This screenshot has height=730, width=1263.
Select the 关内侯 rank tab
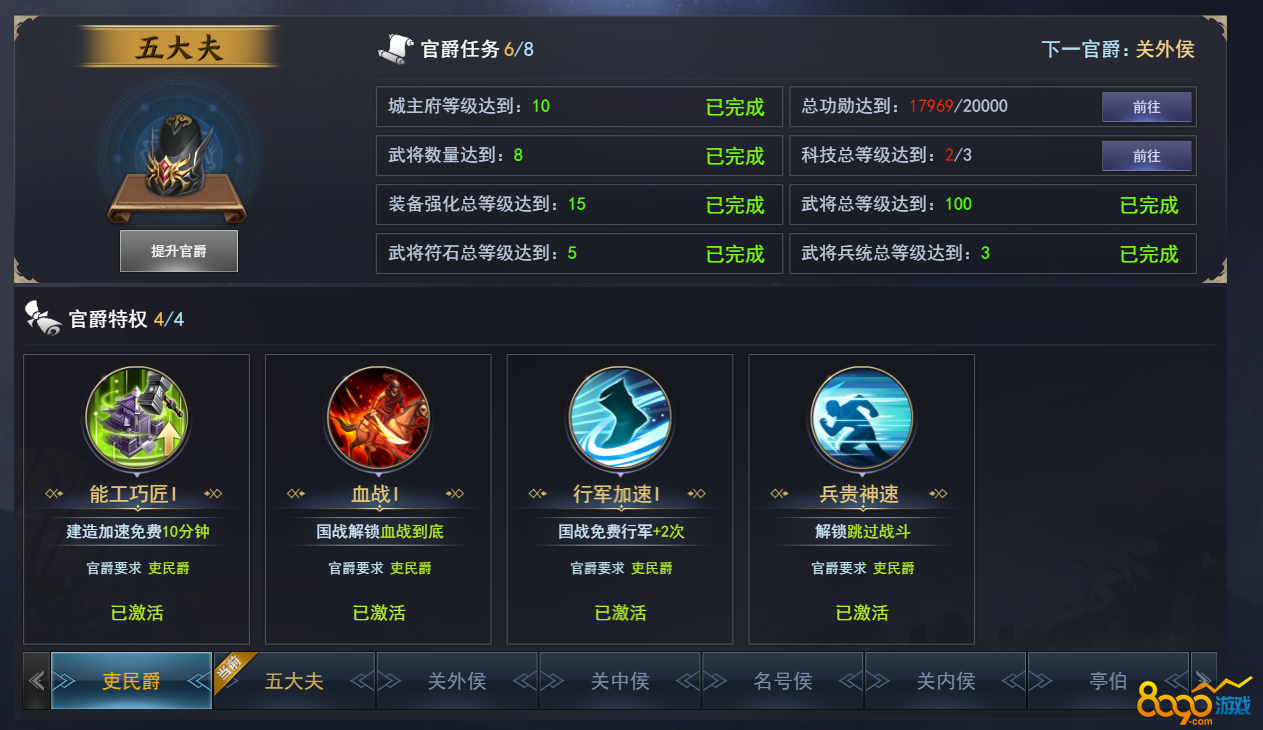pyautogui.click(x=946, y=681)
